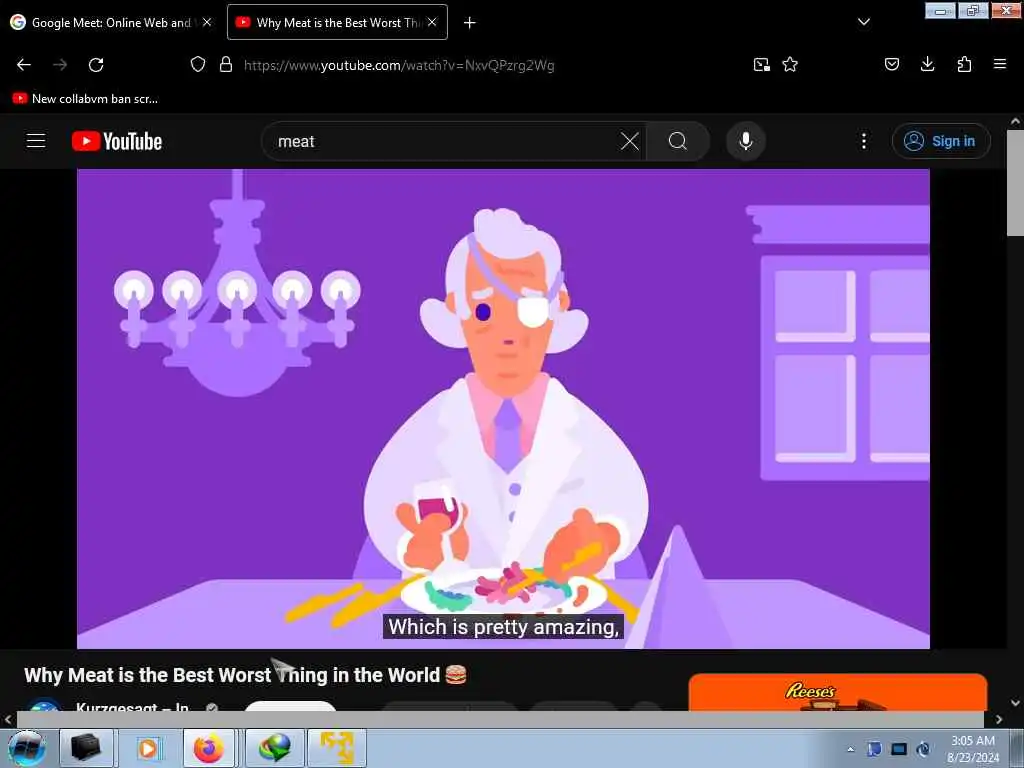Viewport: 1024px width, 768px height.
Task: Open a new browser tab
Action: click(x=470, y=23)
